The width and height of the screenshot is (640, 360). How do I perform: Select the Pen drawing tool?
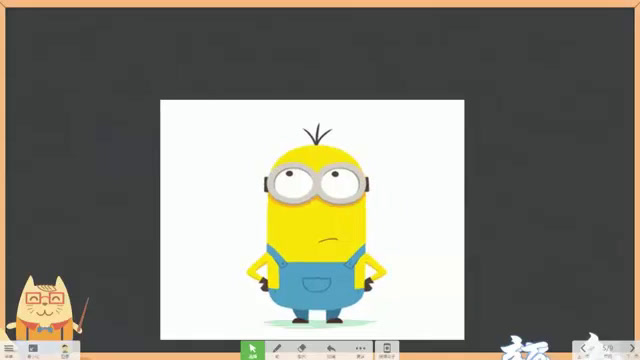[x=277, y=350]
